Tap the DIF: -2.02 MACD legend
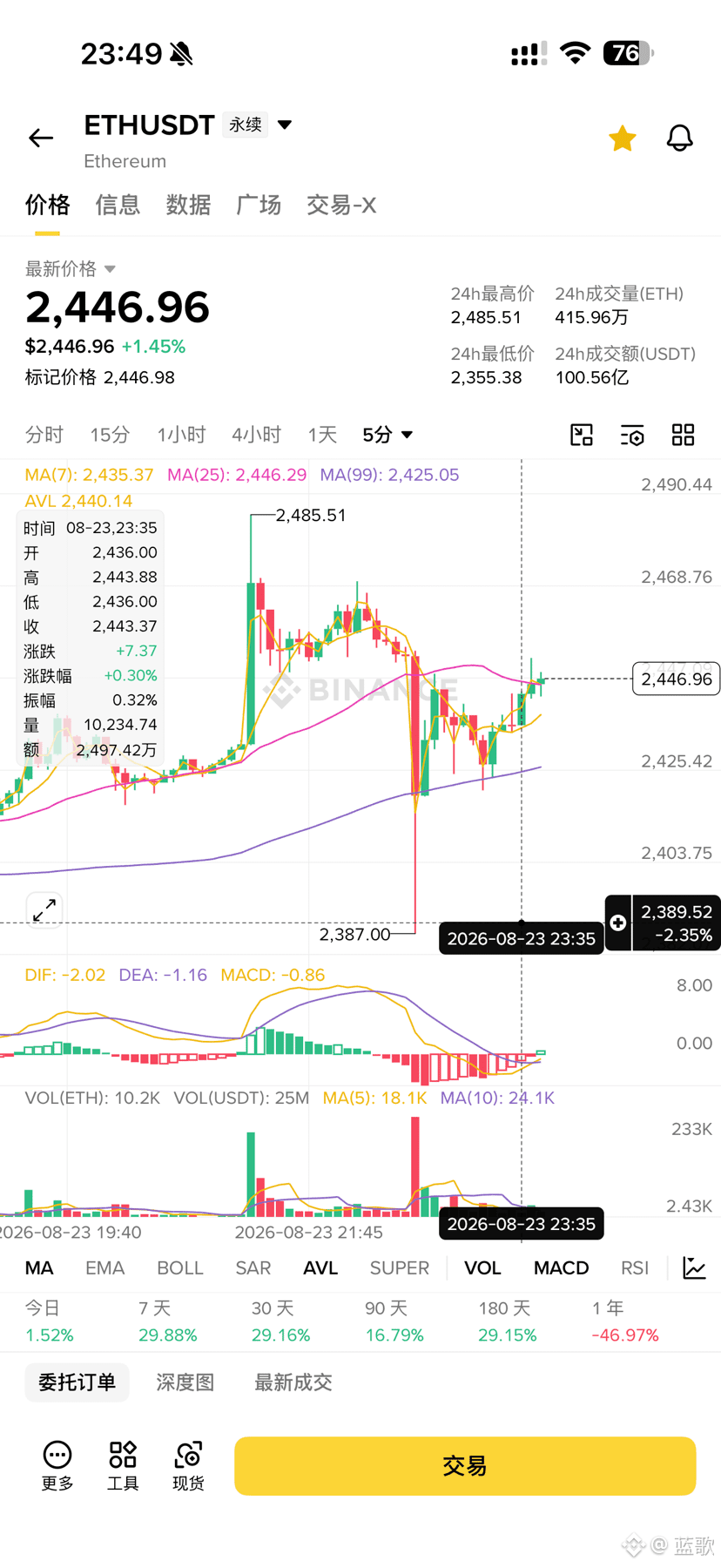The image size is (721, 1568). [x=65, y=975]
